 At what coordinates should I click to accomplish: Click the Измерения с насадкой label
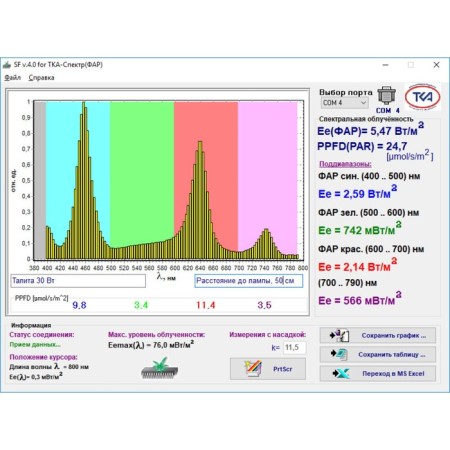tap(267, 334)
